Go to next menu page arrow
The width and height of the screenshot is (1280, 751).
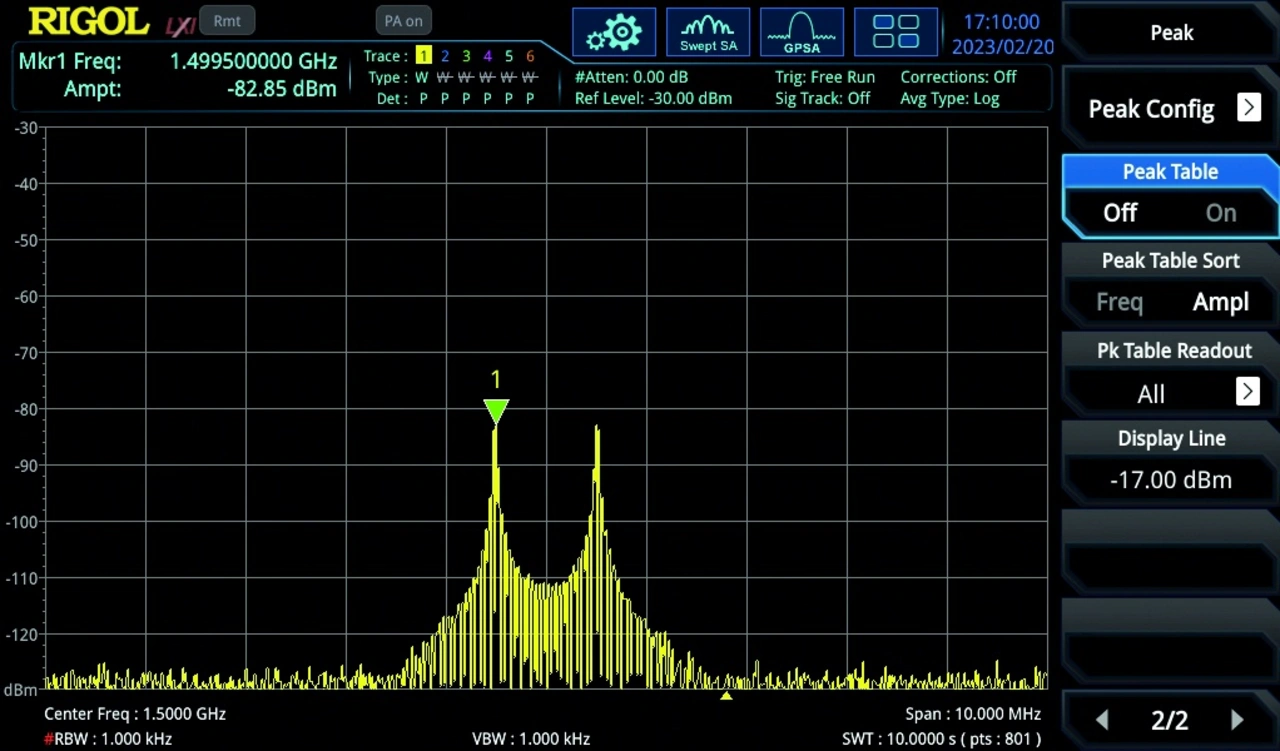1237,720
